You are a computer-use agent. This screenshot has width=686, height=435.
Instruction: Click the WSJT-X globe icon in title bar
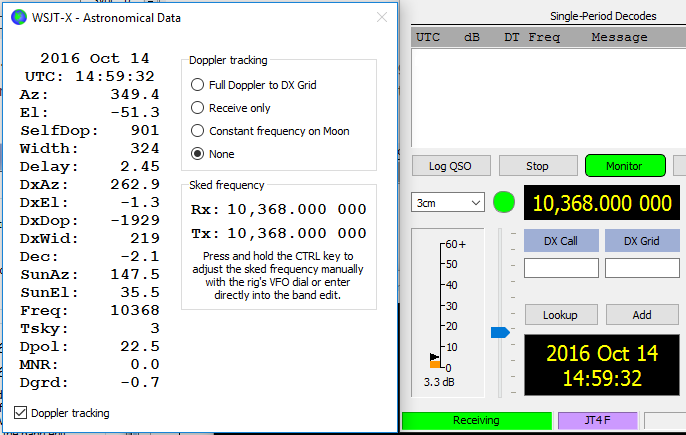[x=17, y=16]
